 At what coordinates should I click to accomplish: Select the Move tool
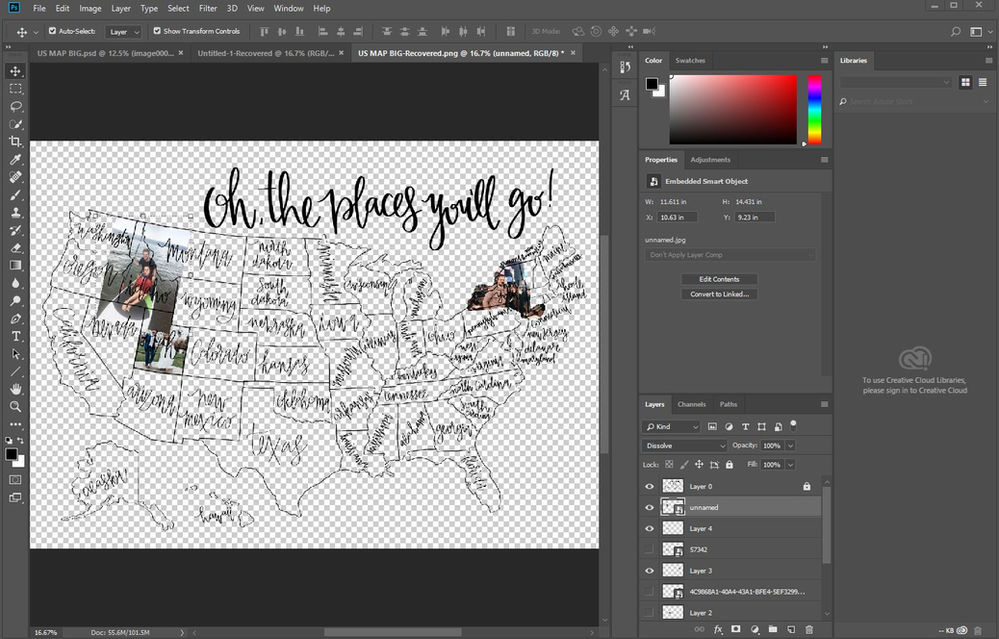(15, 71)
